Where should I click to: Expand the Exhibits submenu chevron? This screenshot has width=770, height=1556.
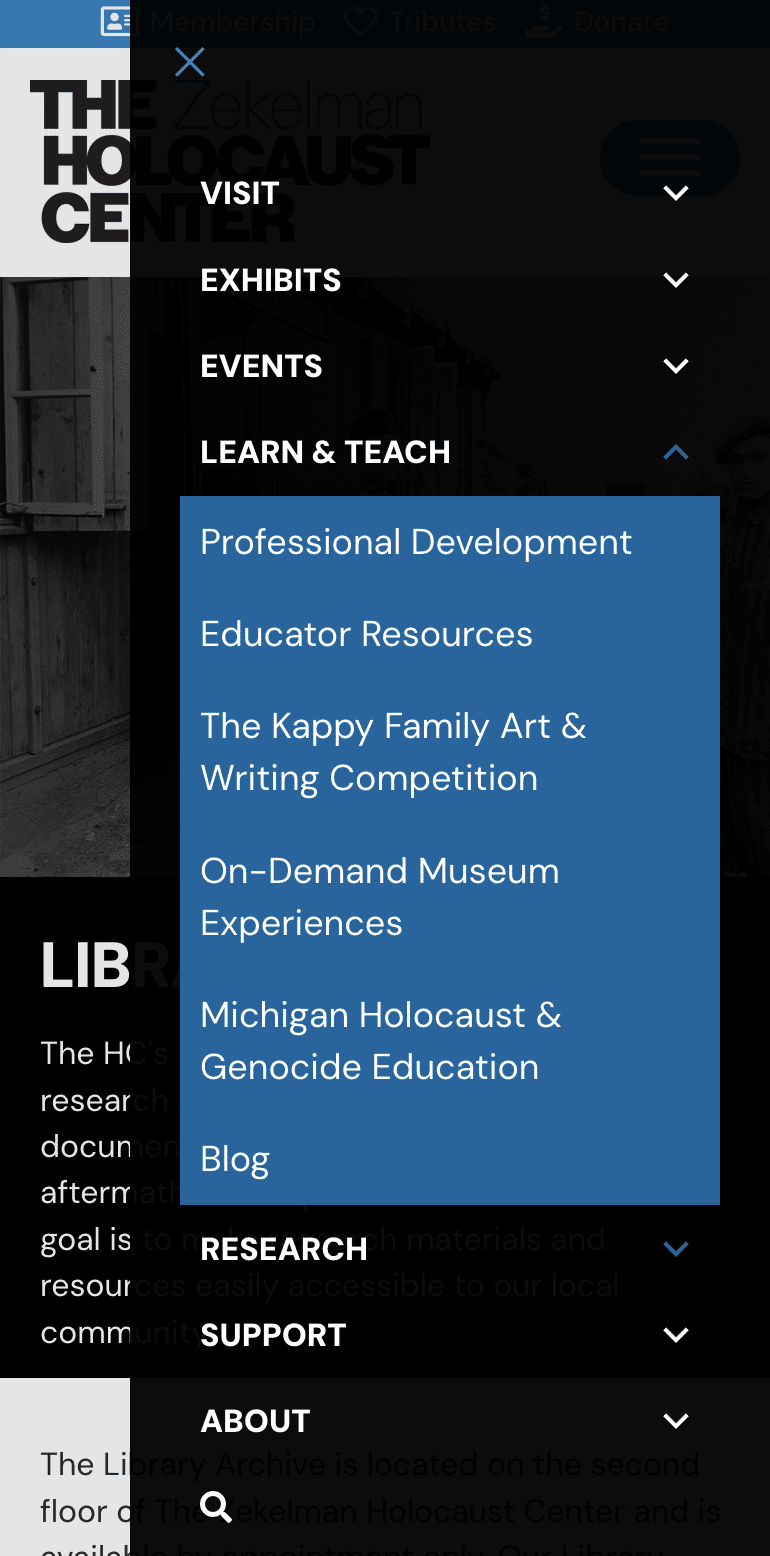point(676,280)
